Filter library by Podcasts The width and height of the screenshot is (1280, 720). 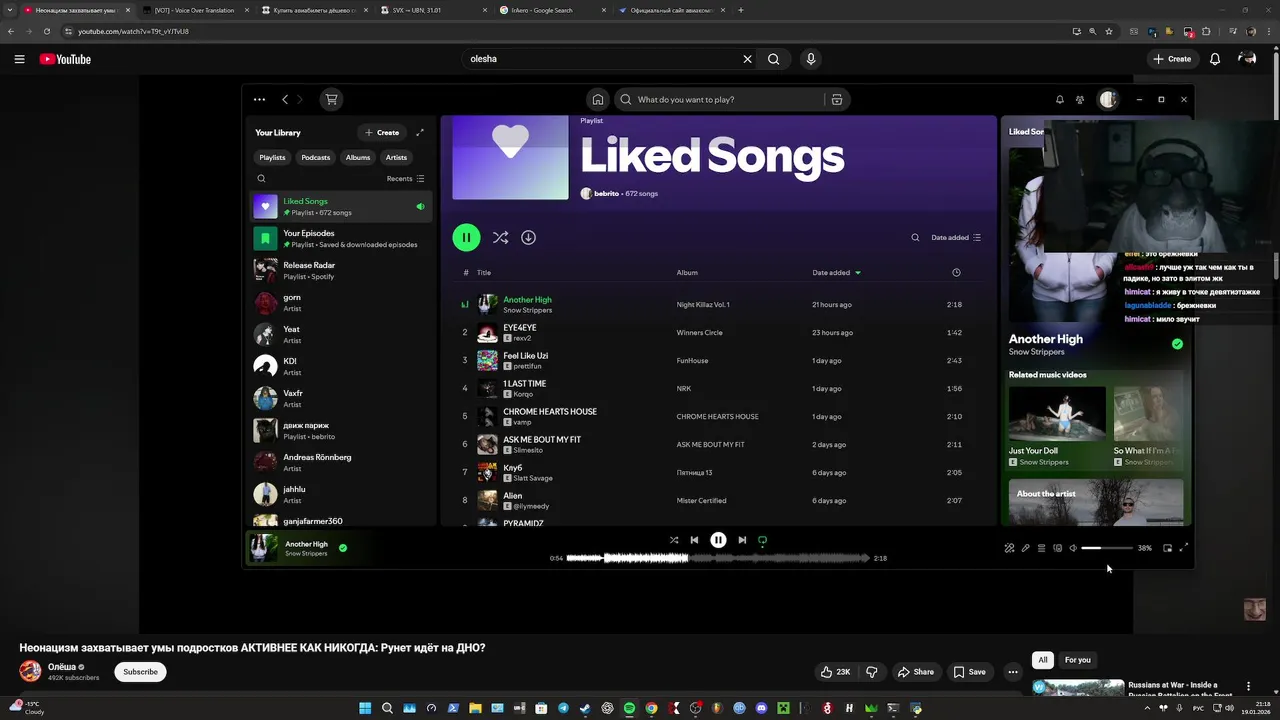coord(316,157)
